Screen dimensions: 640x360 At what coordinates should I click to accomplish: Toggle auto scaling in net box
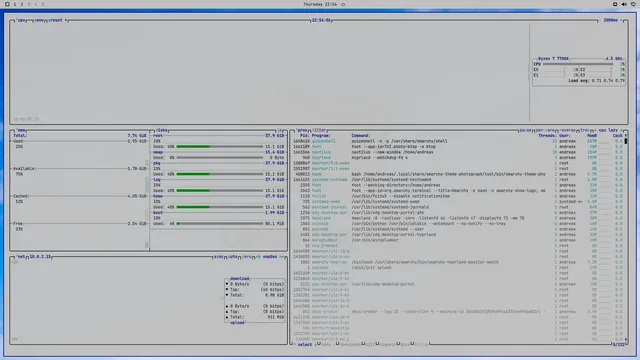click(x=233, y=257)
